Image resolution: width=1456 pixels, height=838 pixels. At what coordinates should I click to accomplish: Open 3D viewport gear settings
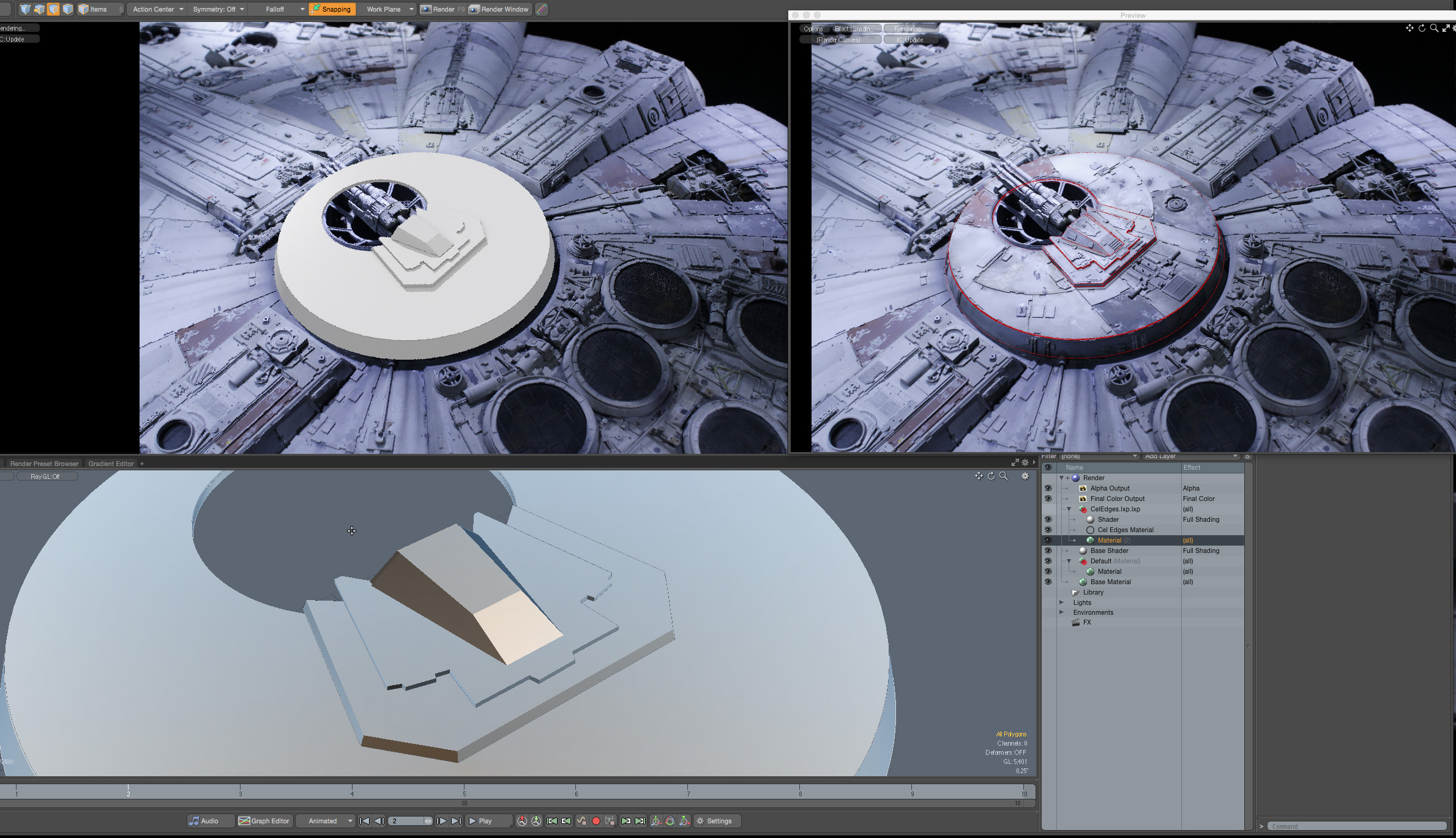click(1025, 476)
